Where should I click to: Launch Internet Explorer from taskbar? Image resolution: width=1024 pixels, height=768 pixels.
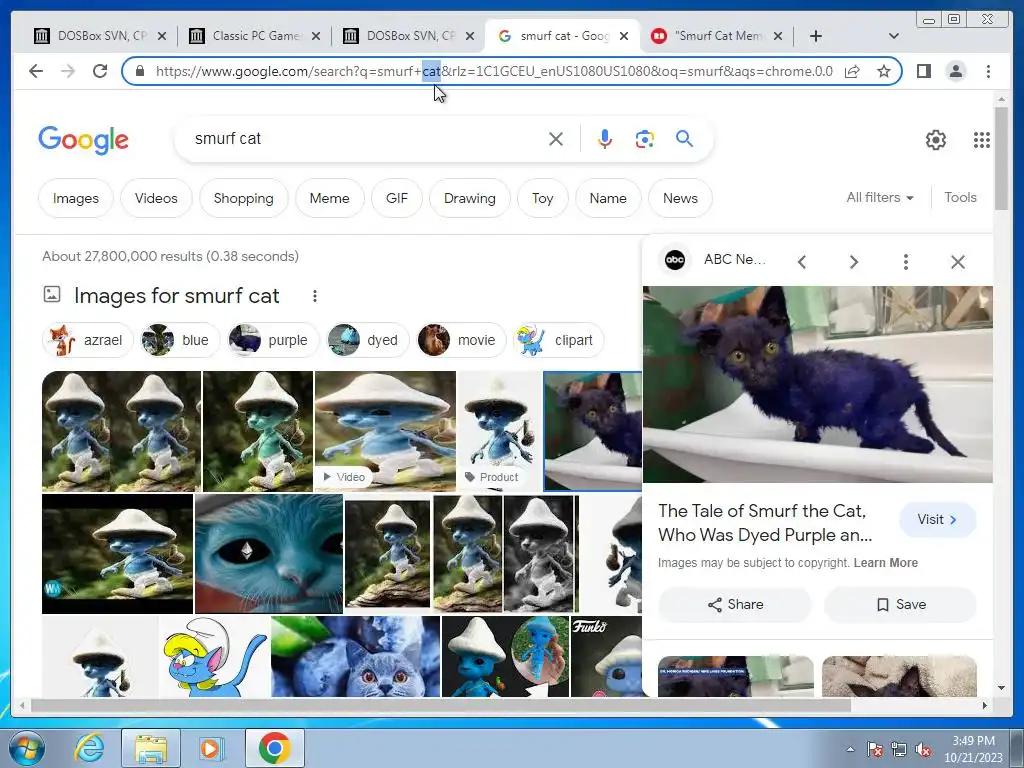(x=89, y=748)
